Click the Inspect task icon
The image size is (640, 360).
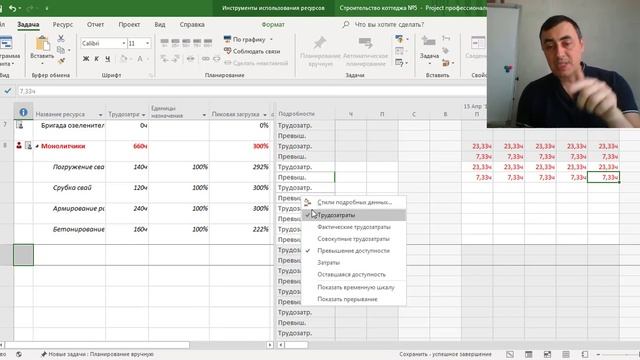(399, 40)
